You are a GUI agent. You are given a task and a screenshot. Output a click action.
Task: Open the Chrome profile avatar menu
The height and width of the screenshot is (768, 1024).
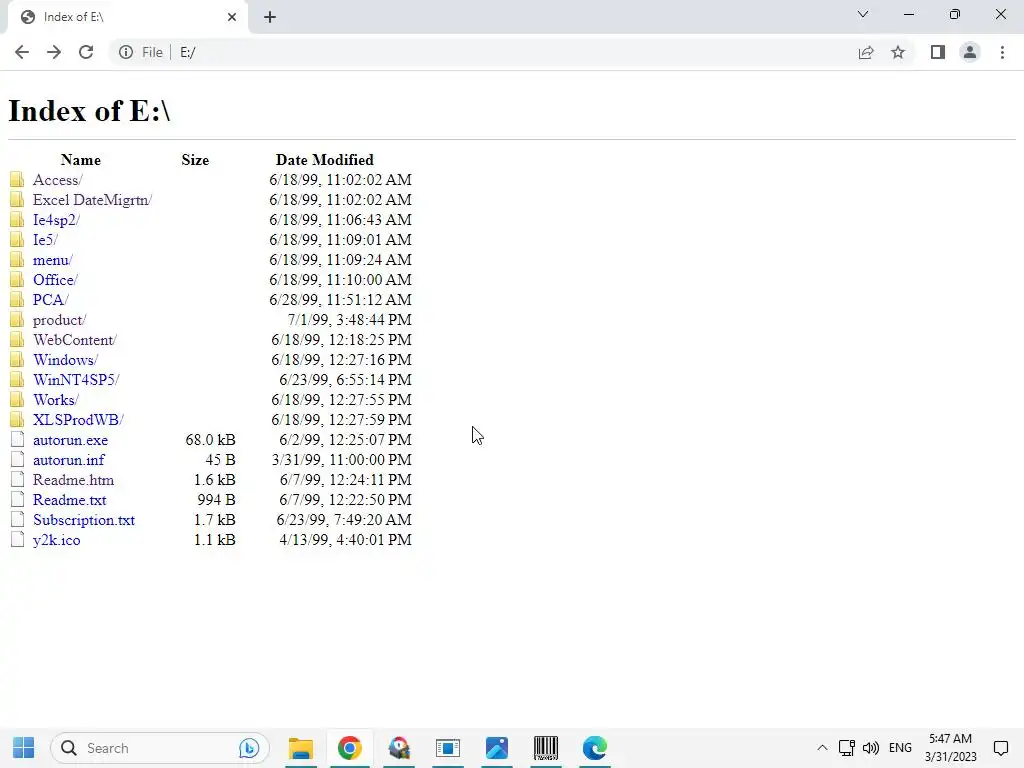pos(970,52)
